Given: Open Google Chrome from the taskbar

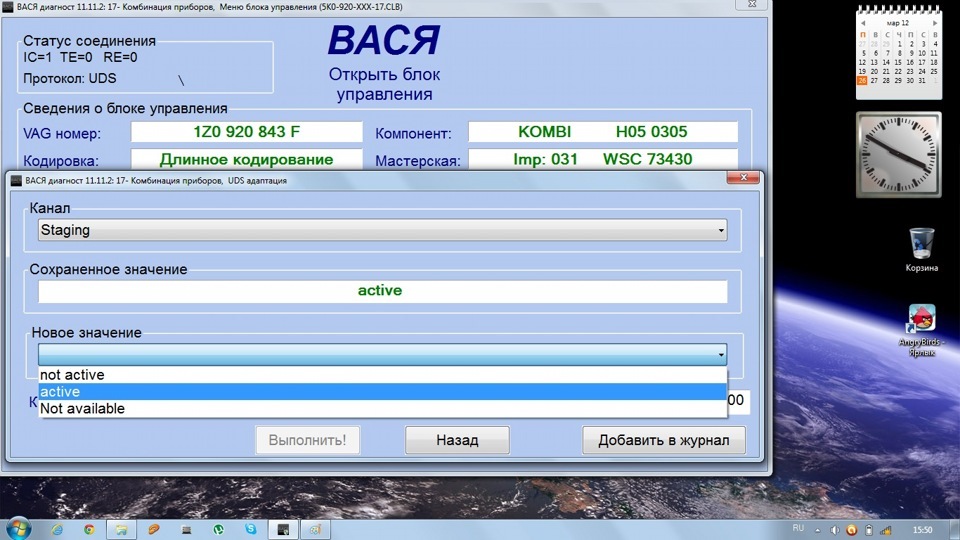Looking at the screenshot, I should tap(89, 530).
